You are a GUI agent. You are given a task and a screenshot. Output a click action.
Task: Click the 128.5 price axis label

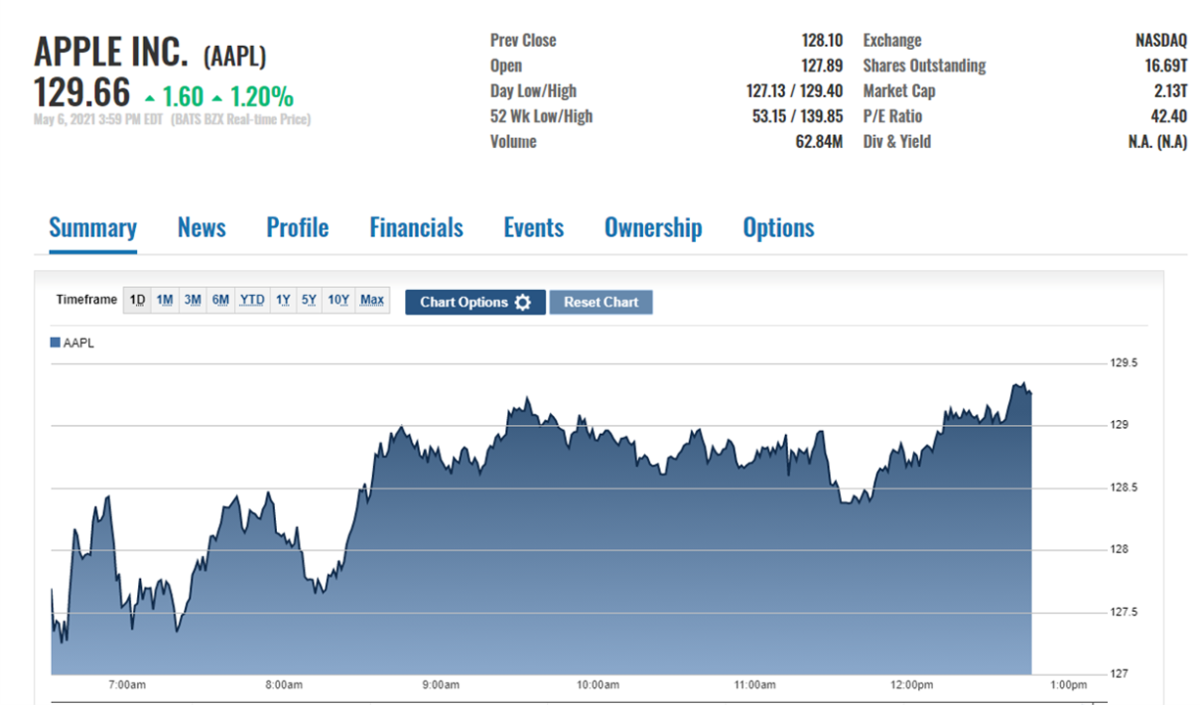(1124, 487)
